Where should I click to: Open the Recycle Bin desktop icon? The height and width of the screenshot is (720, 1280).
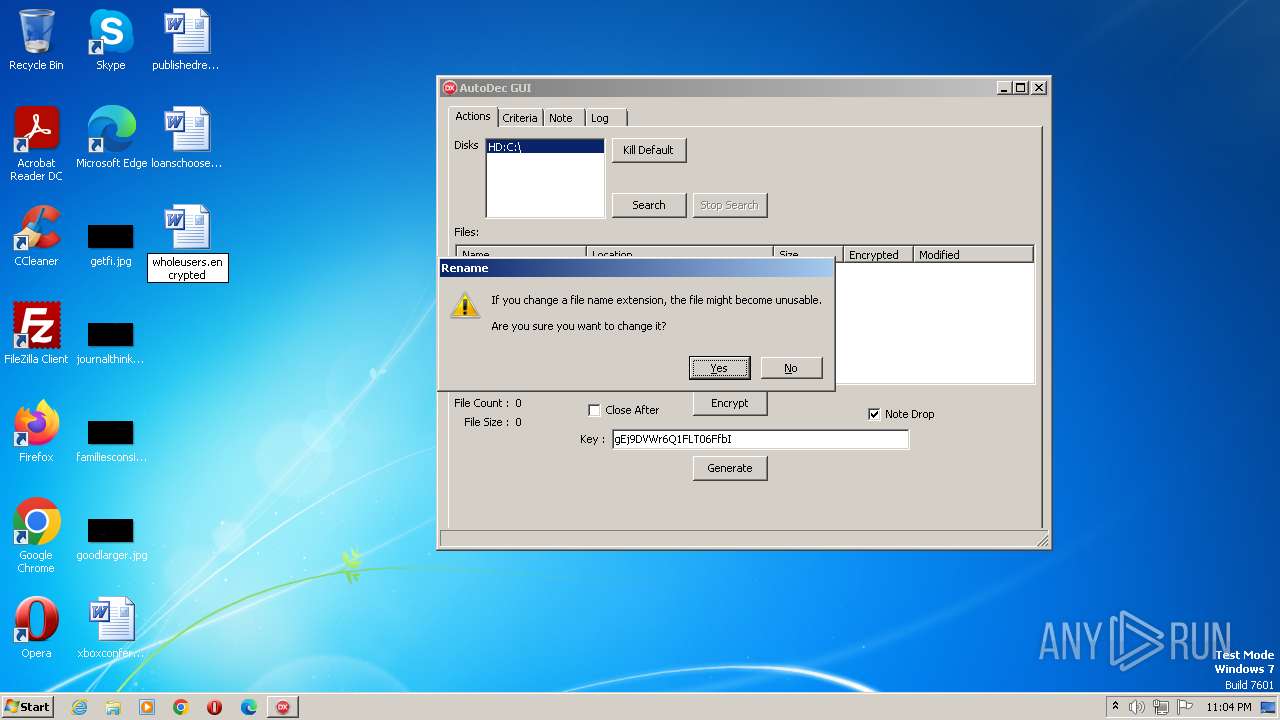click(36, 40)
